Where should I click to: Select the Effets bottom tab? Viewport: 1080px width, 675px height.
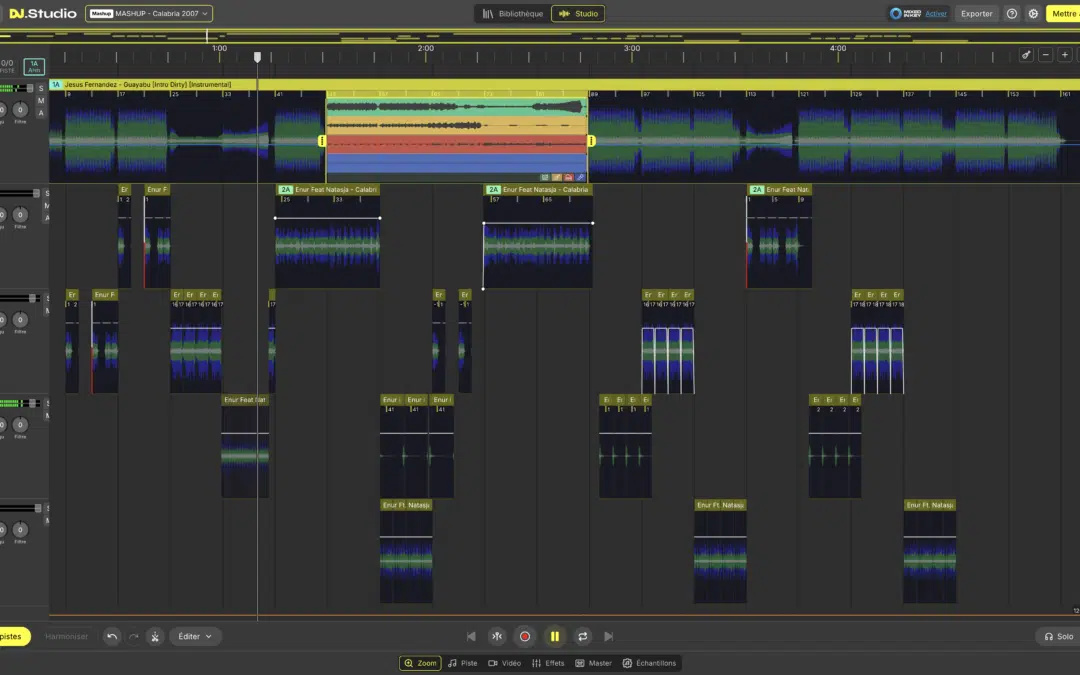(548, 663)
